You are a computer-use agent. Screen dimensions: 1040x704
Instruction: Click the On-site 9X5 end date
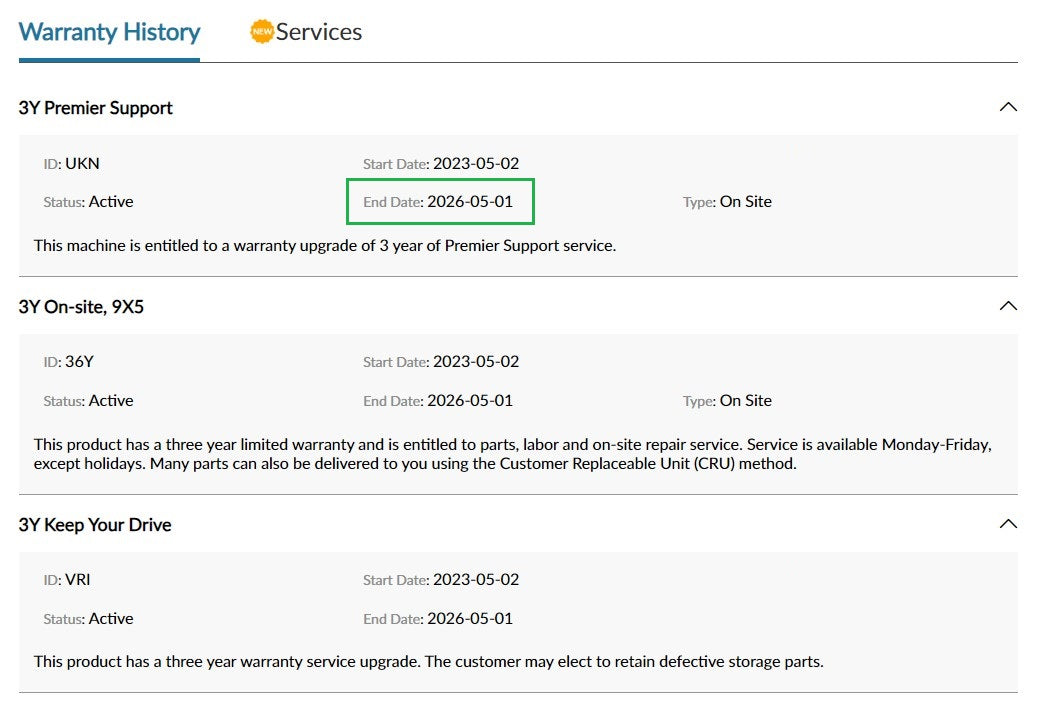(469, 400)
